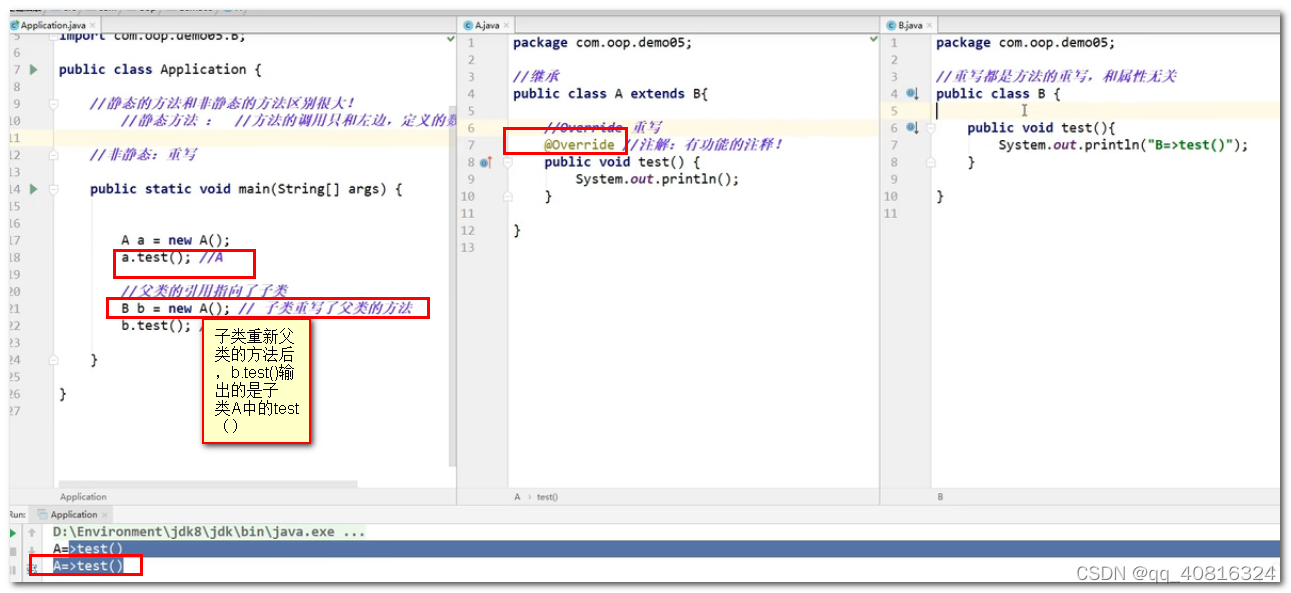This screenshot has height=593, width=1291.
Task: Select Application tab in the Run panel
Action: click(x=70, y=515)
